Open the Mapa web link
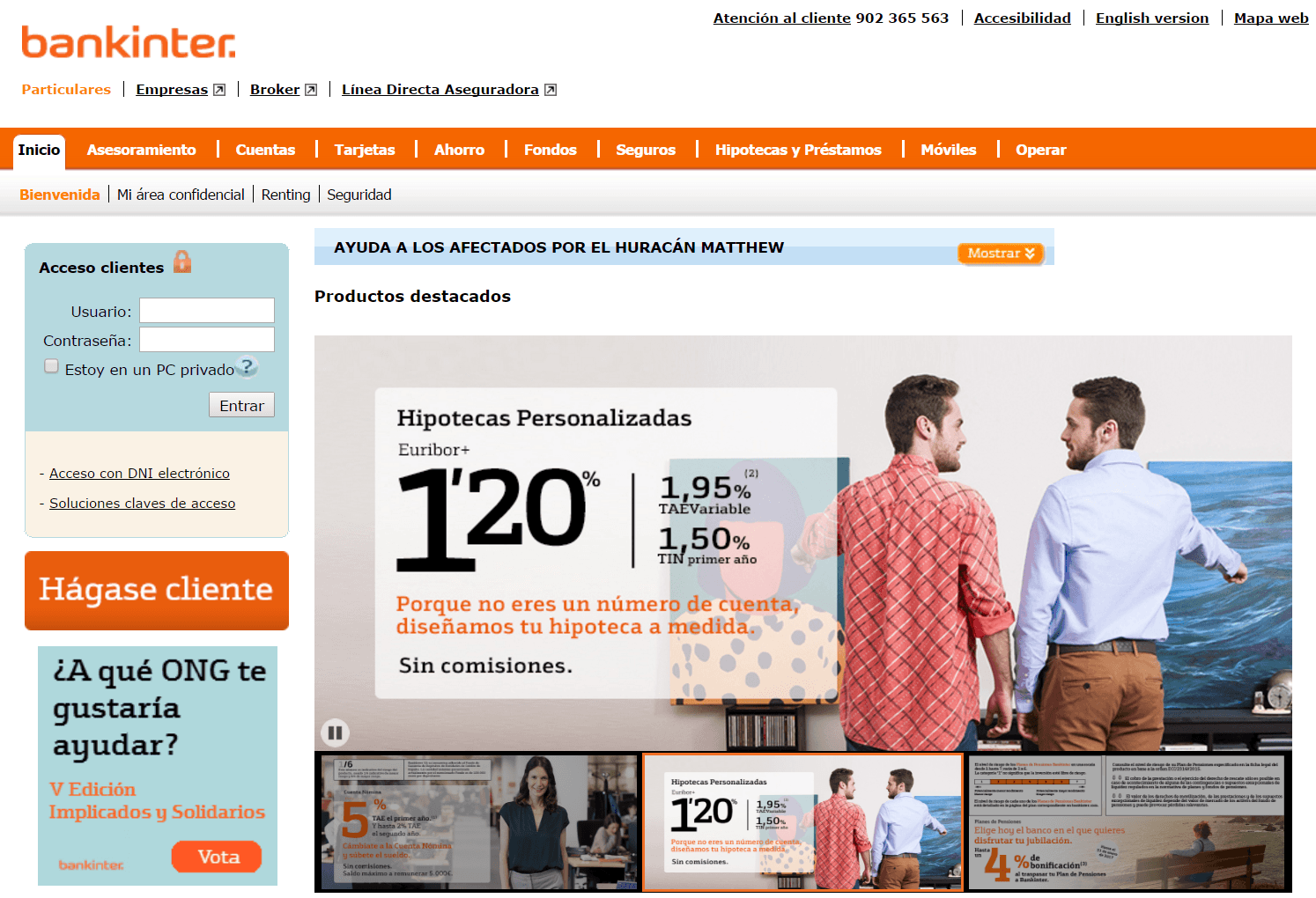The width and height of the screenshot is (1316, 898). point(1271,18)
